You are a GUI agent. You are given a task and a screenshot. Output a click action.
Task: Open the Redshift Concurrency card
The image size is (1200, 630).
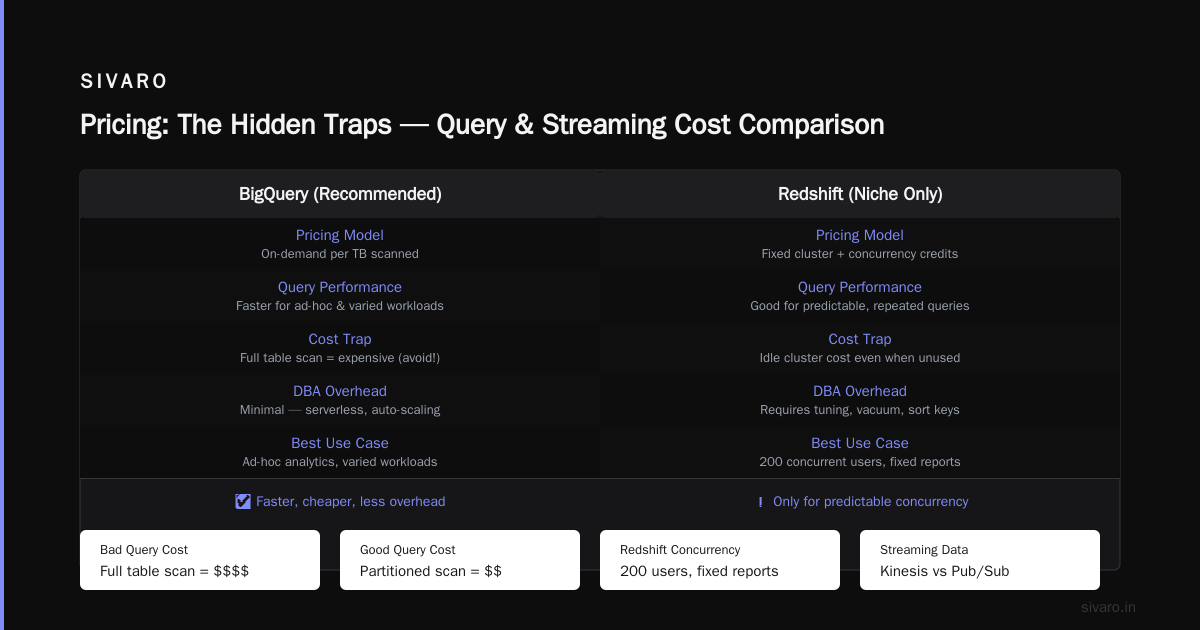click(x=720, y=560)
